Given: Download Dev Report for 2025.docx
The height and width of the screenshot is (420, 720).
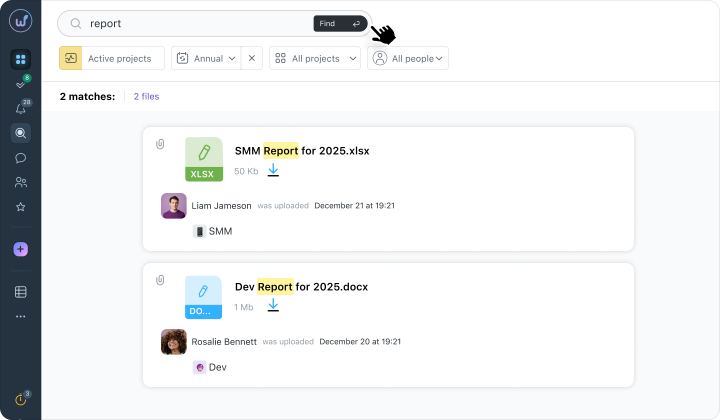Looking at the screenshot, I should [273, 305].
